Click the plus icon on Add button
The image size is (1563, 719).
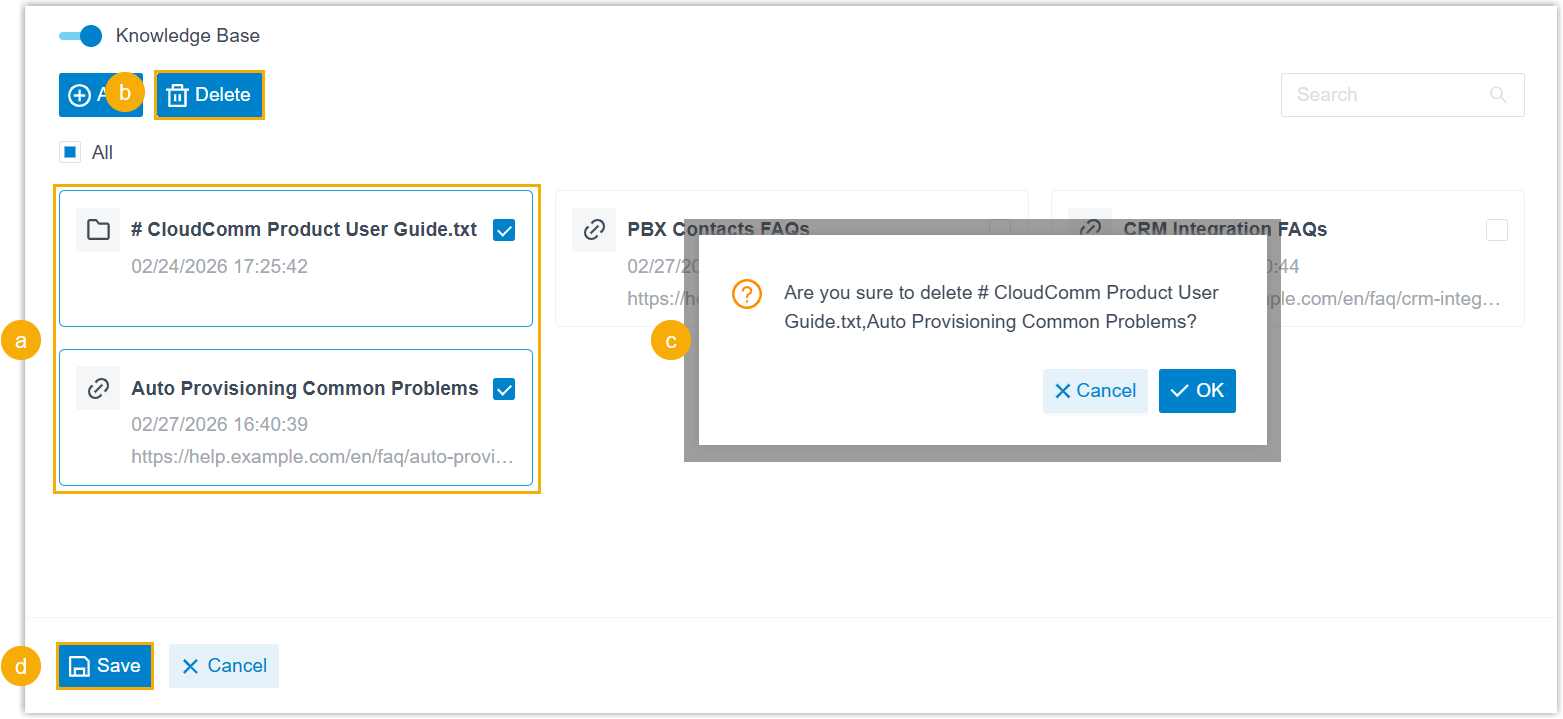(x=79, y=95)
